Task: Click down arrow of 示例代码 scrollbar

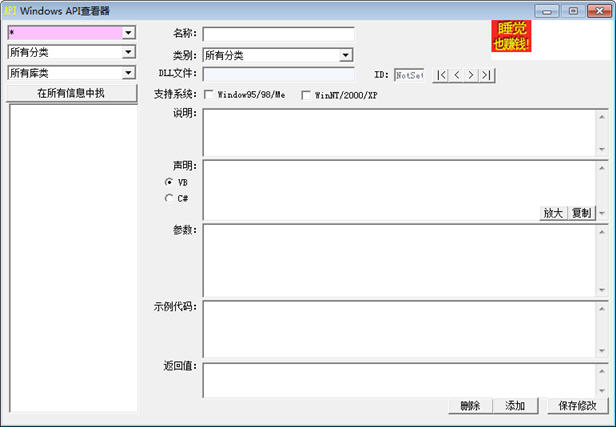Action: (x=602, y=350)
